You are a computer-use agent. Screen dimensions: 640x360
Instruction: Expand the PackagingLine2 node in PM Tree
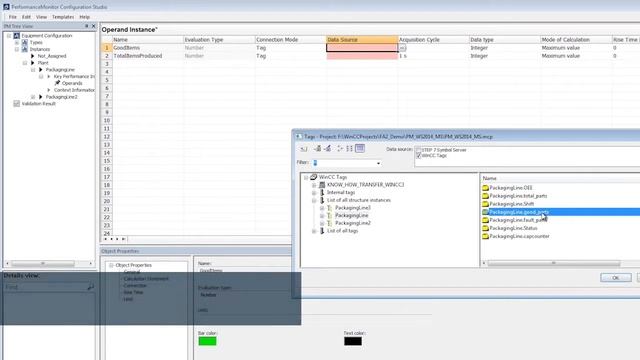click(x=33, y=97)
